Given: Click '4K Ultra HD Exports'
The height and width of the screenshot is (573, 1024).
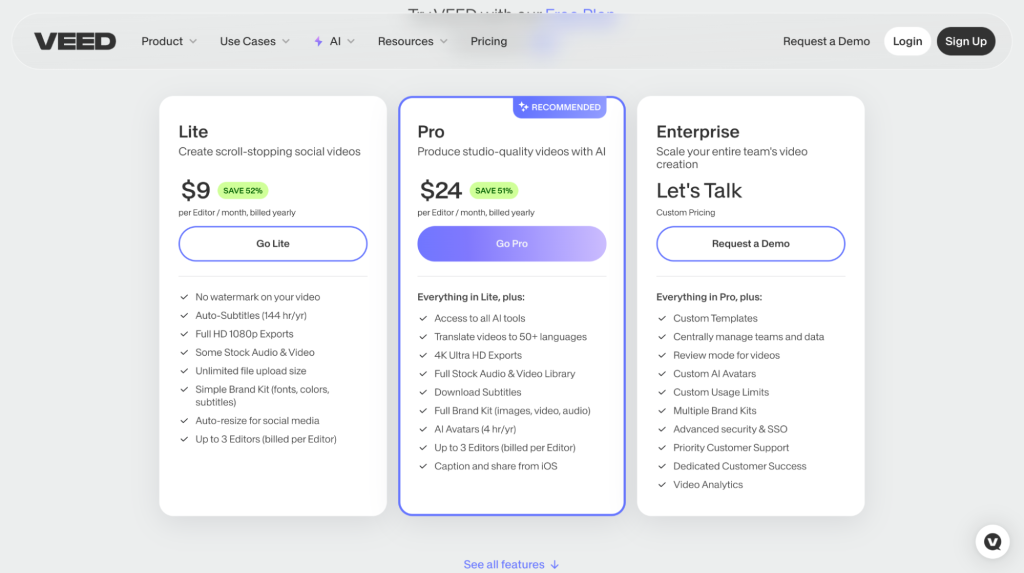Looking at the screenshot, I should point(478,355).
